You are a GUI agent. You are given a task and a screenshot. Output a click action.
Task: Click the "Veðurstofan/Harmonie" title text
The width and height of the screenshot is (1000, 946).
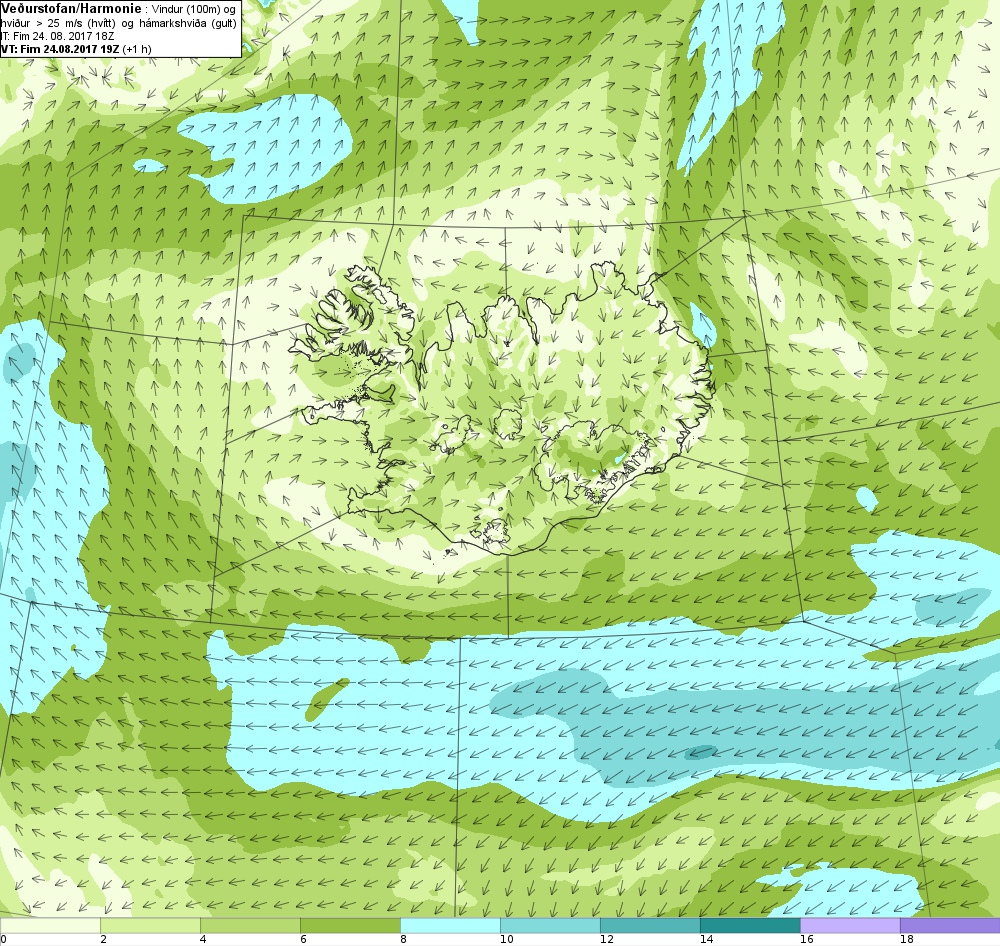(x=71, y=8)
